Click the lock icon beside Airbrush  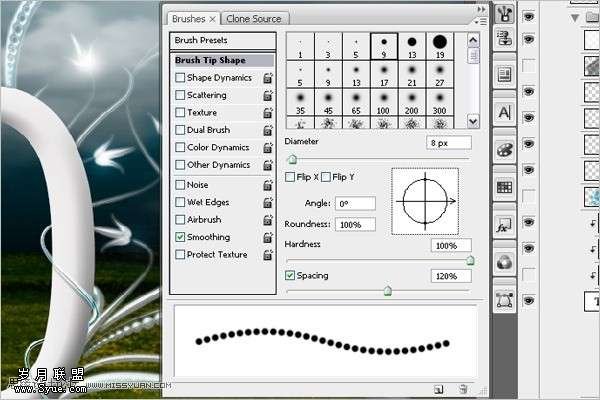point(268,220)
